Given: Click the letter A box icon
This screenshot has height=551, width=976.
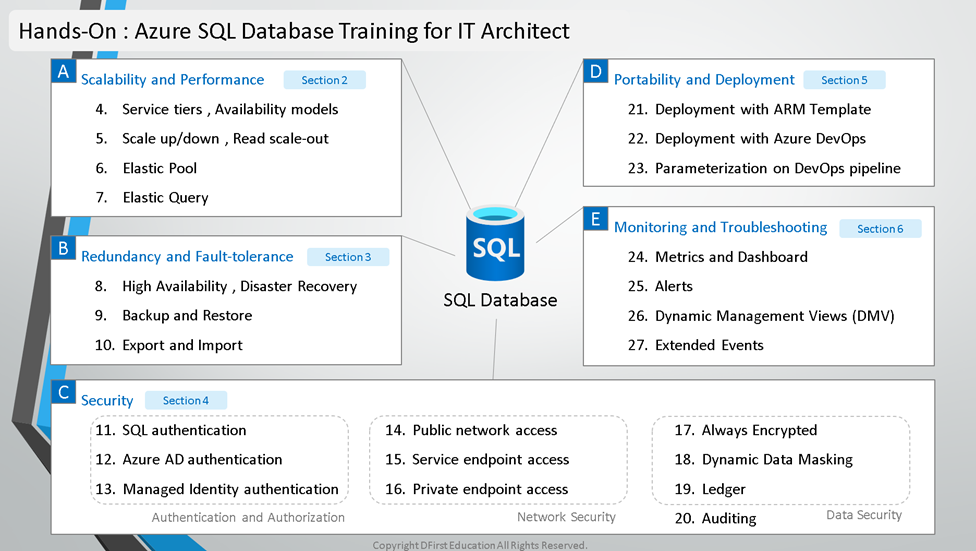Looking at the screenshot, I should pyautogui.click(x=63, y=72).
